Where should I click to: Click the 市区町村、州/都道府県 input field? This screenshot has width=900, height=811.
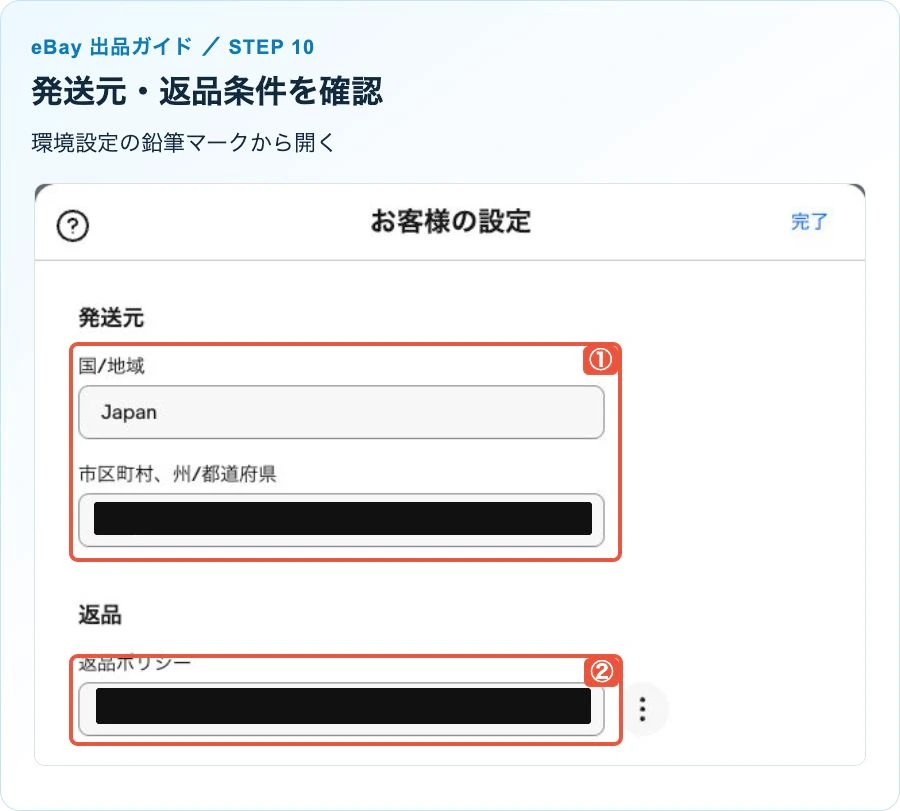pyautogui.click(x=341, y=520)
